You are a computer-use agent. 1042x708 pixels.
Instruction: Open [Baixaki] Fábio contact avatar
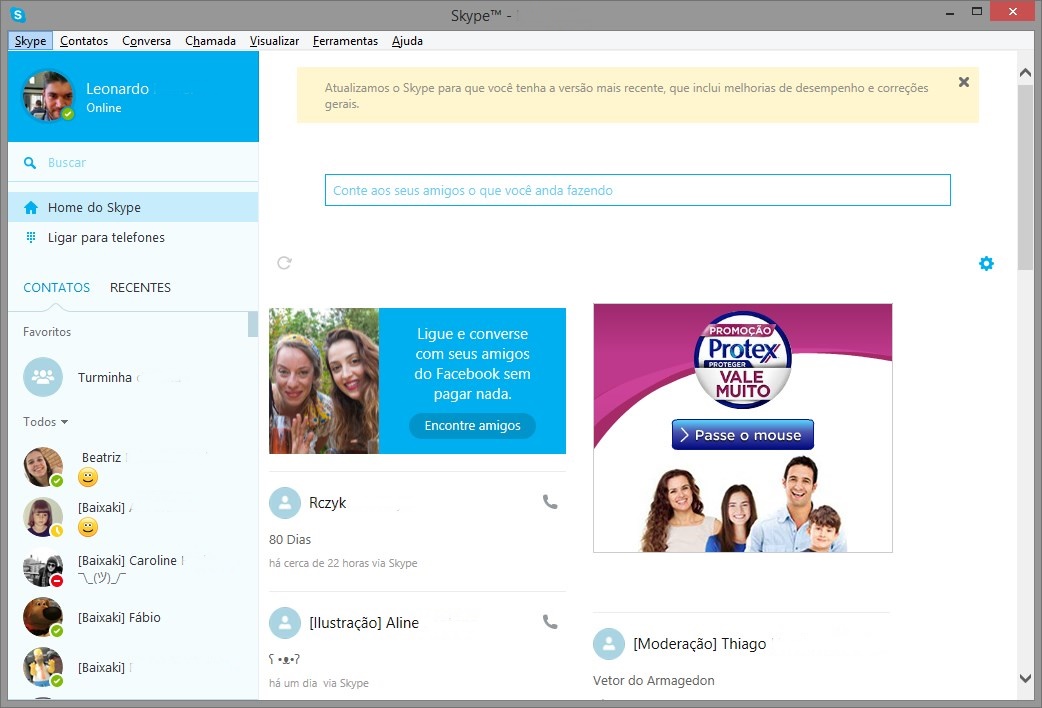click(43, 617)
